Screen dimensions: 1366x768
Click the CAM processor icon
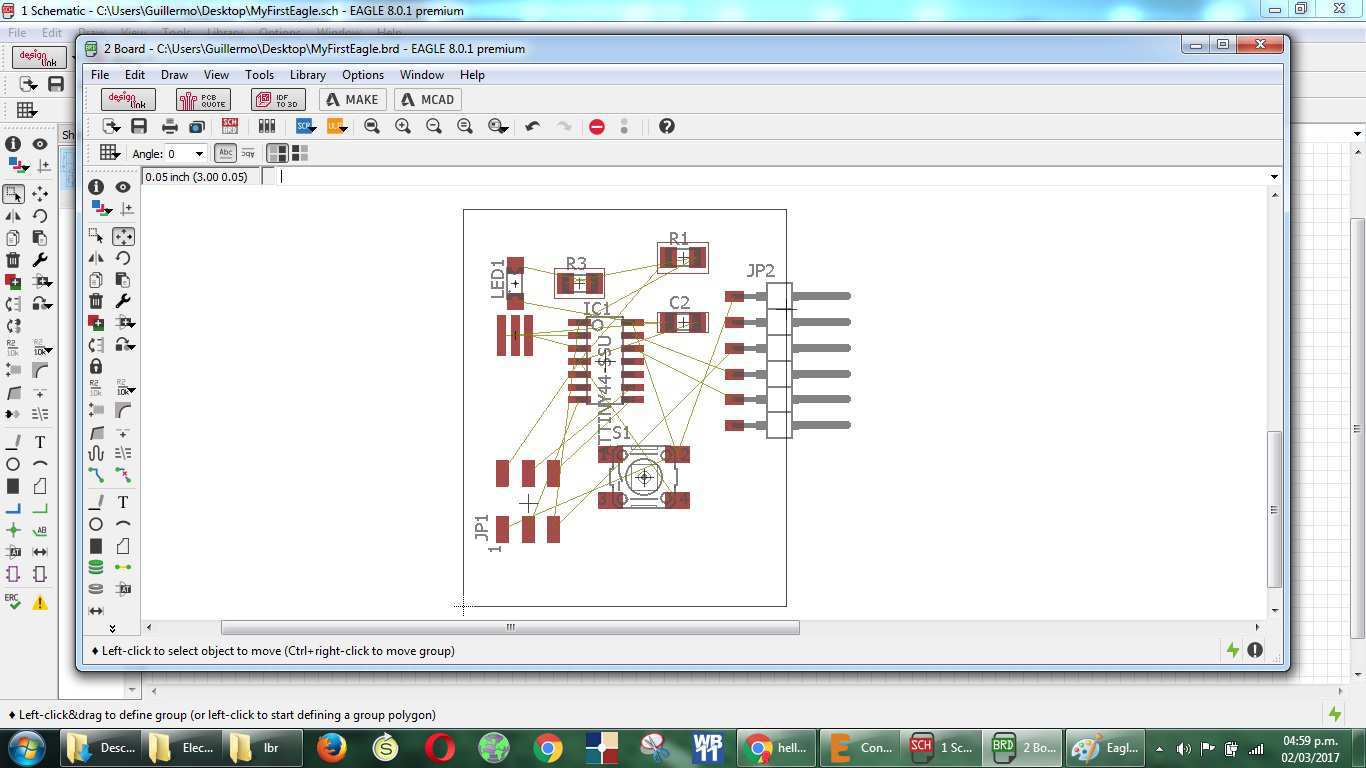click(197, 126)
